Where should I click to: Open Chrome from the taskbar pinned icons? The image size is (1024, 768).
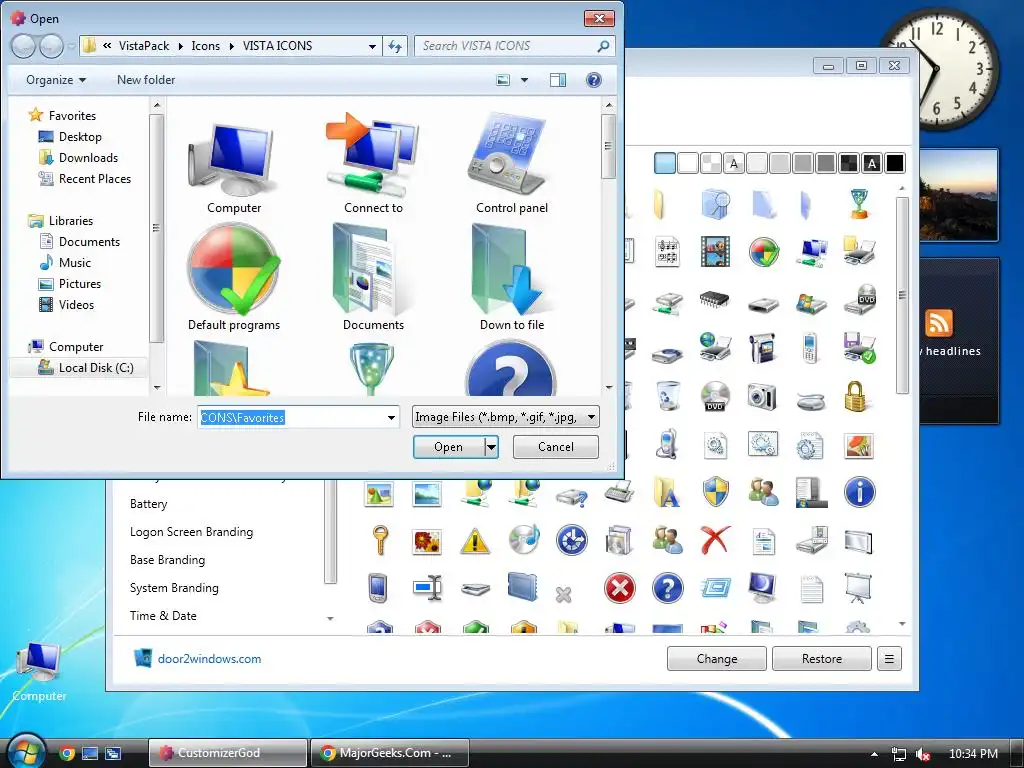(x=67, y=753)
